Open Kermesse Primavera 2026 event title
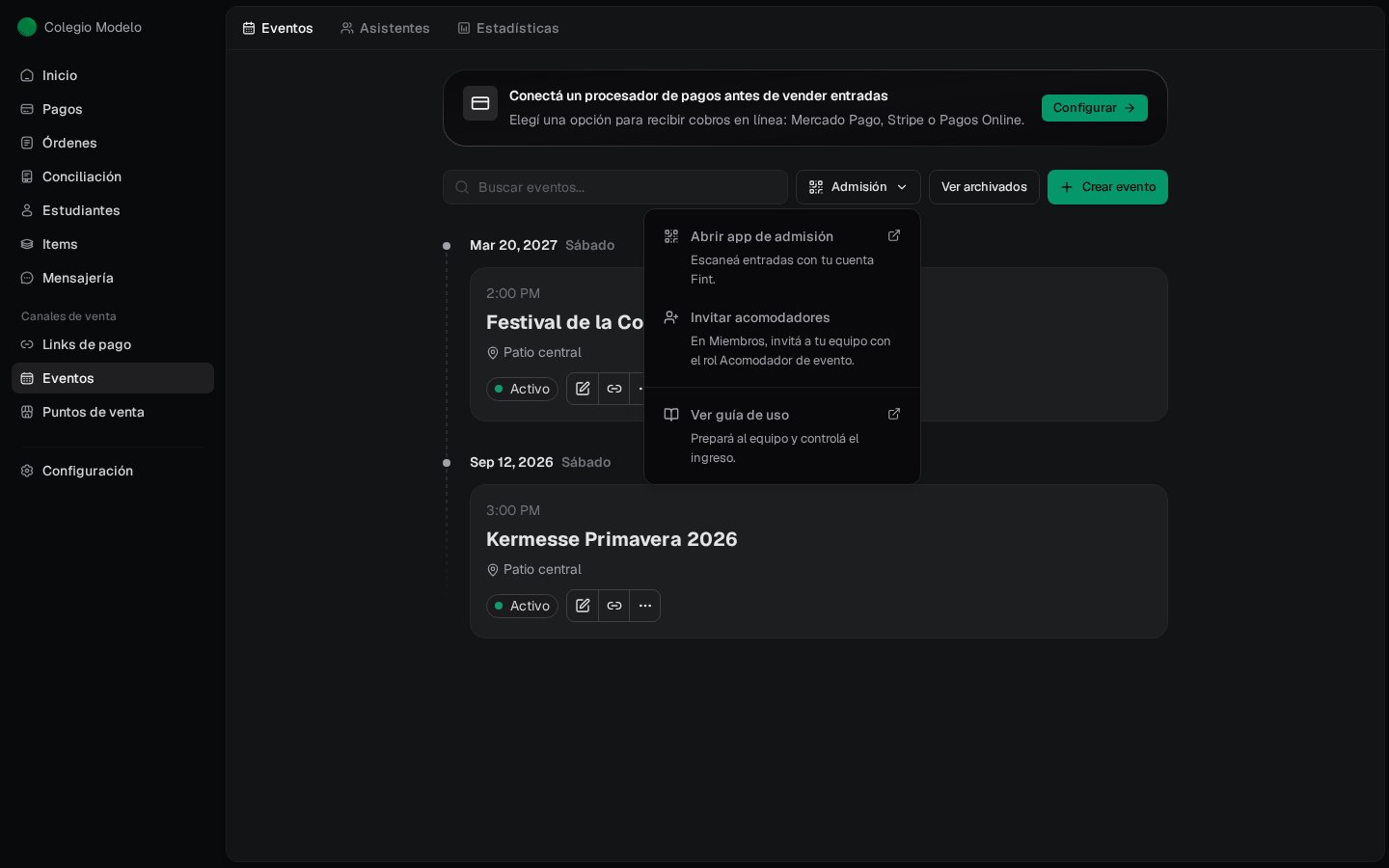1389x868 pixels. tap(612, 539)
